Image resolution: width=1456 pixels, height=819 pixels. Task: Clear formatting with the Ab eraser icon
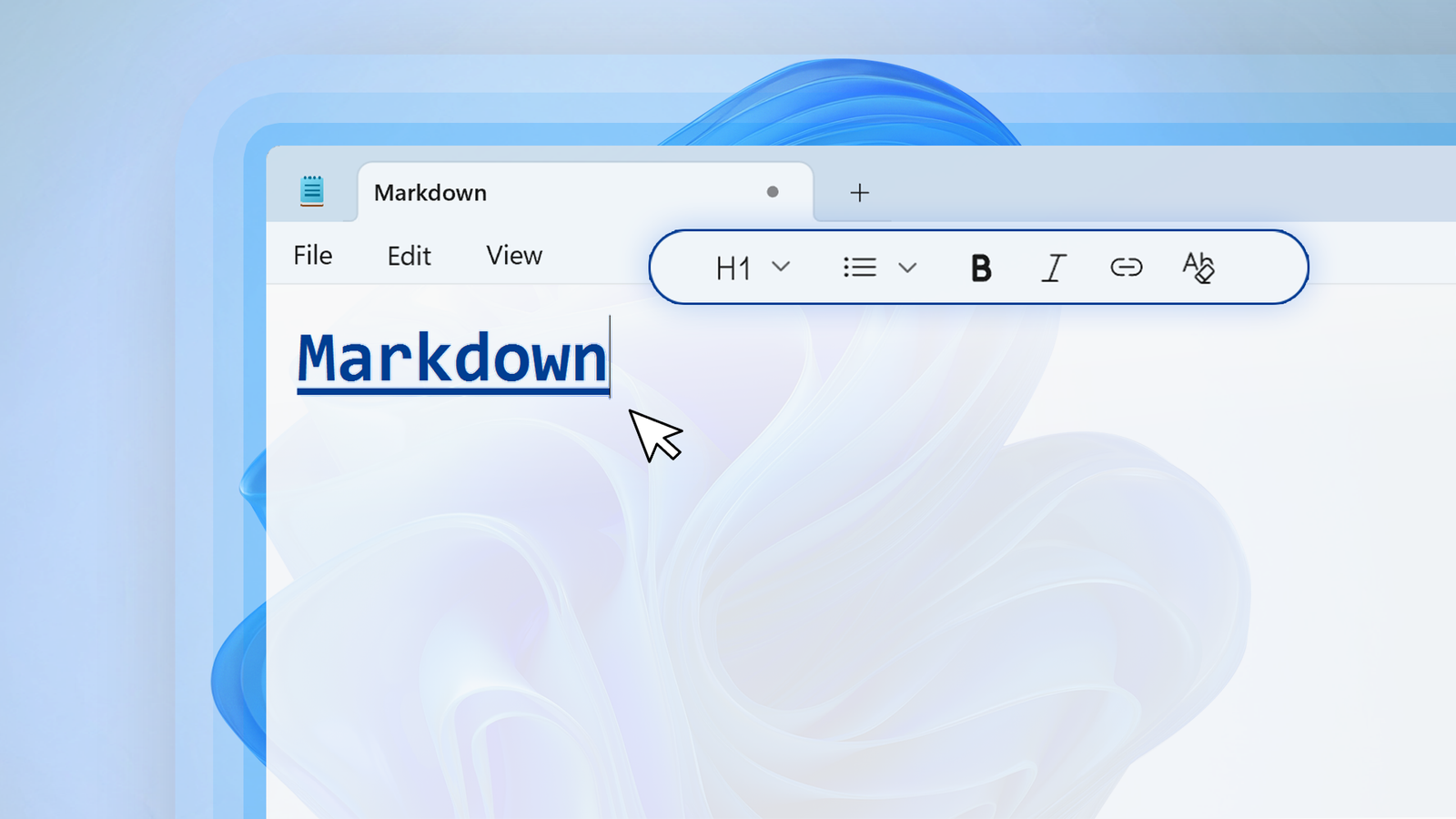coord(1198,267)
